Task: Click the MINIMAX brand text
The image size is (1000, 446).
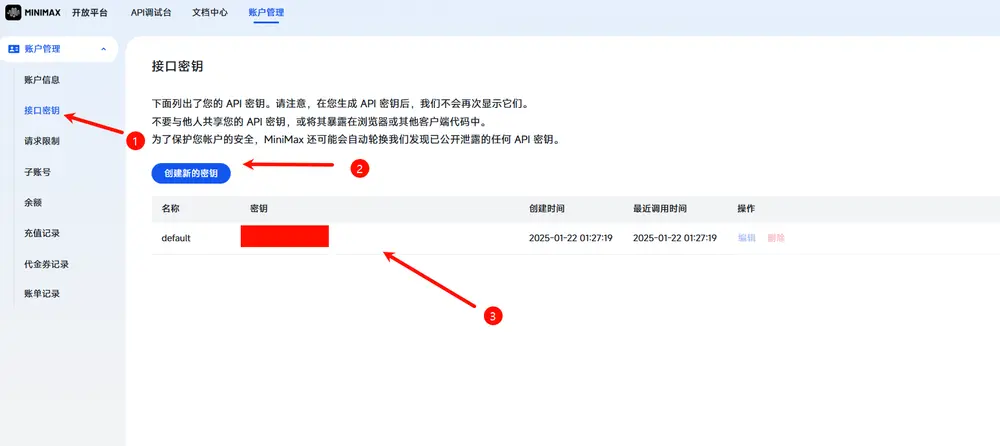Action: point(42,13)
